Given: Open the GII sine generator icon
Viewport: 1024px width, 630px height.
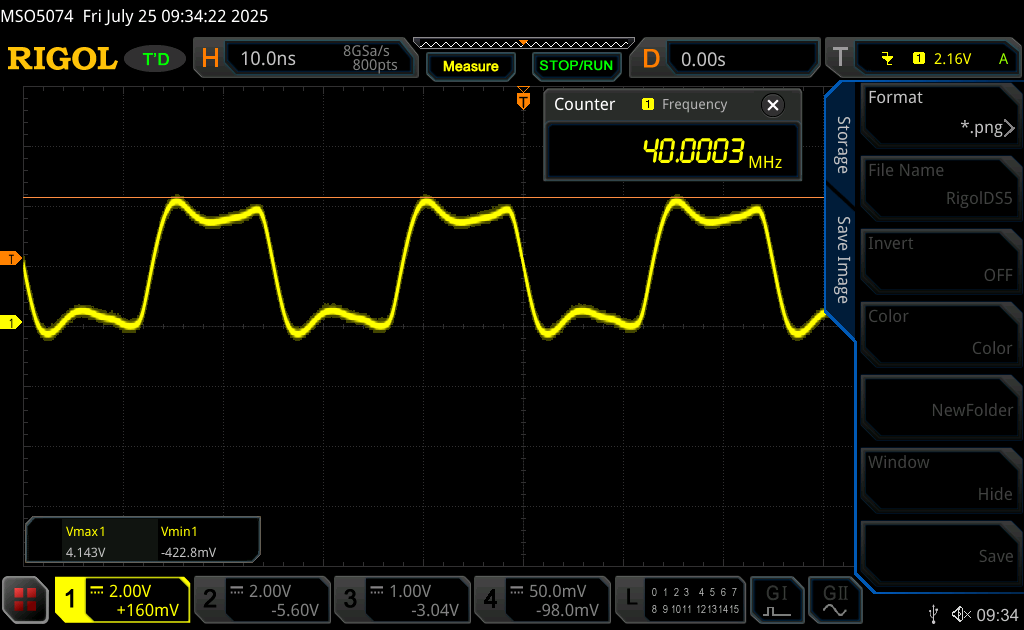Looking at the screenshot, I should pos(835,599).
